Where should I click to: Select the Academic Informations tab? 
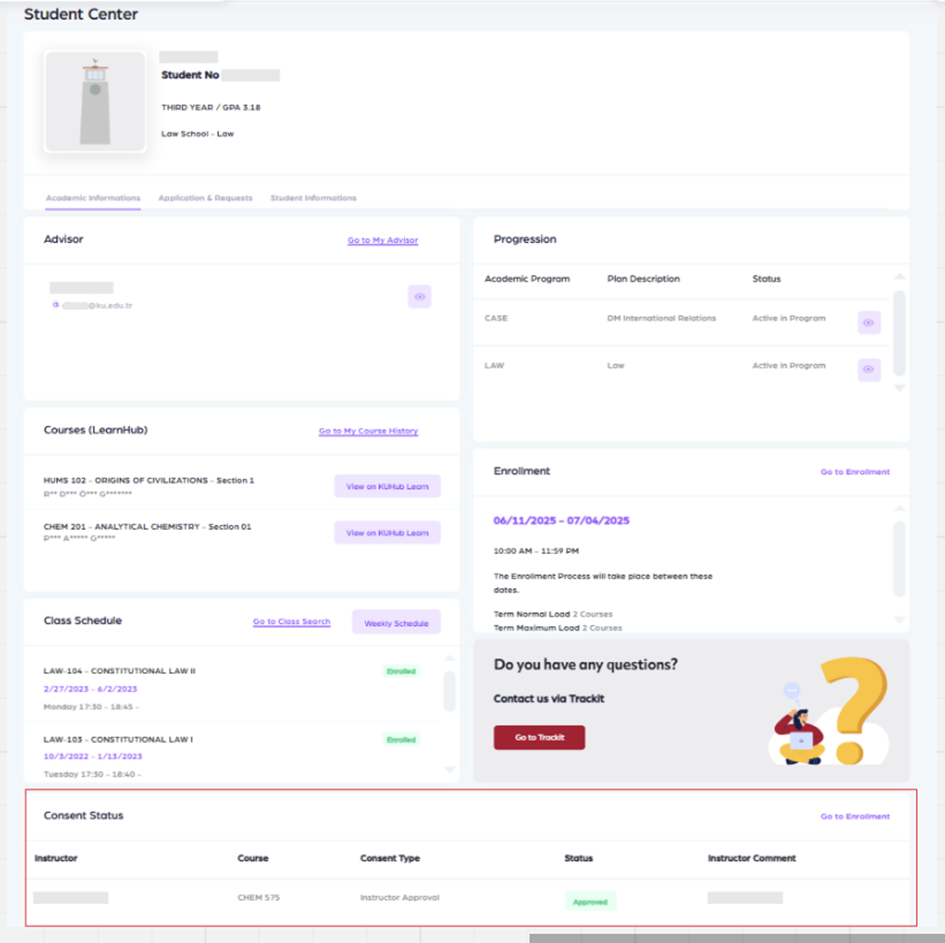pos(93,198)
